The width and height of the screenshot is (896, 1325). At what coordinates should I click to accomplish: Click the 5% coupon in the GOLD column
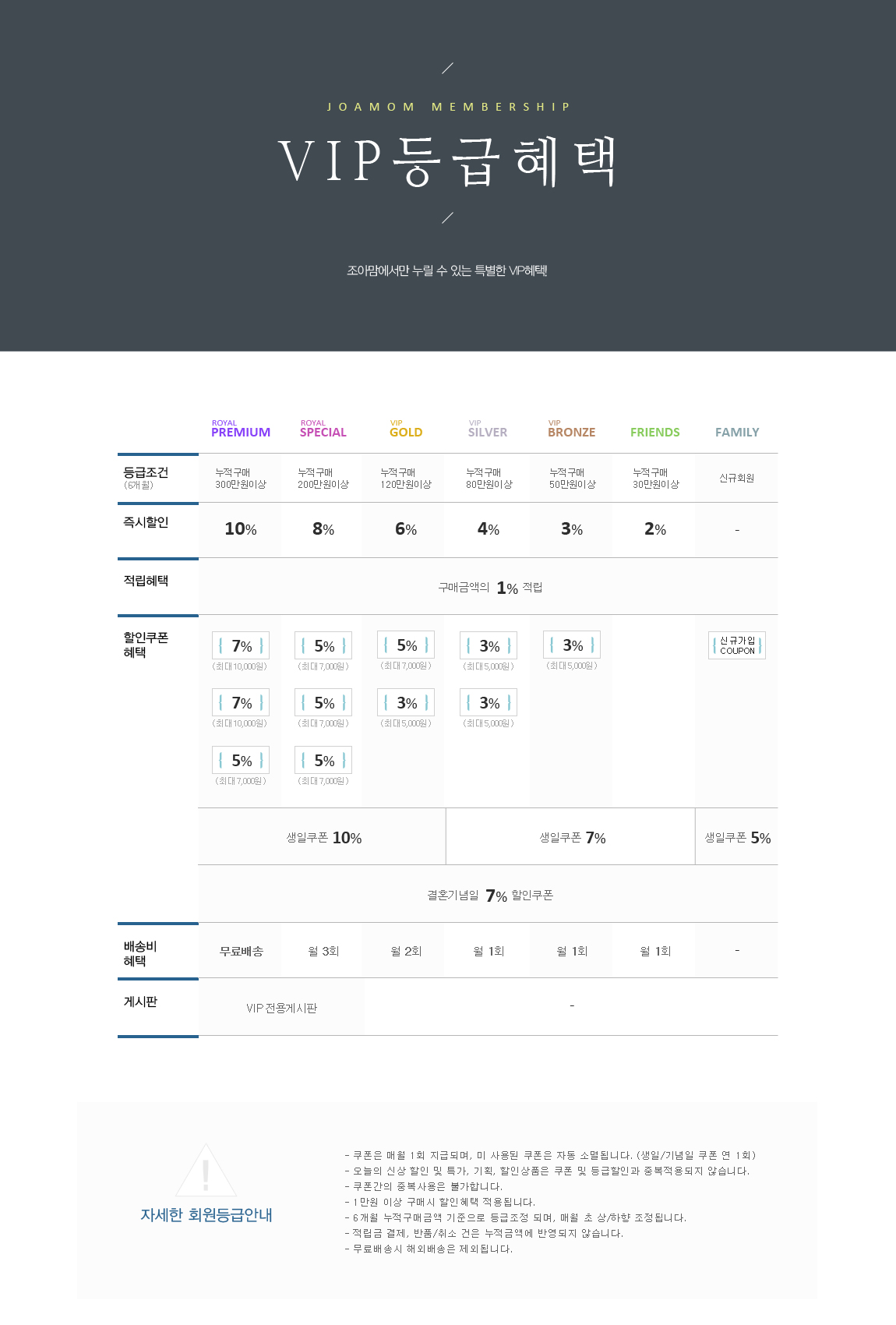click(x=406, y=645)
